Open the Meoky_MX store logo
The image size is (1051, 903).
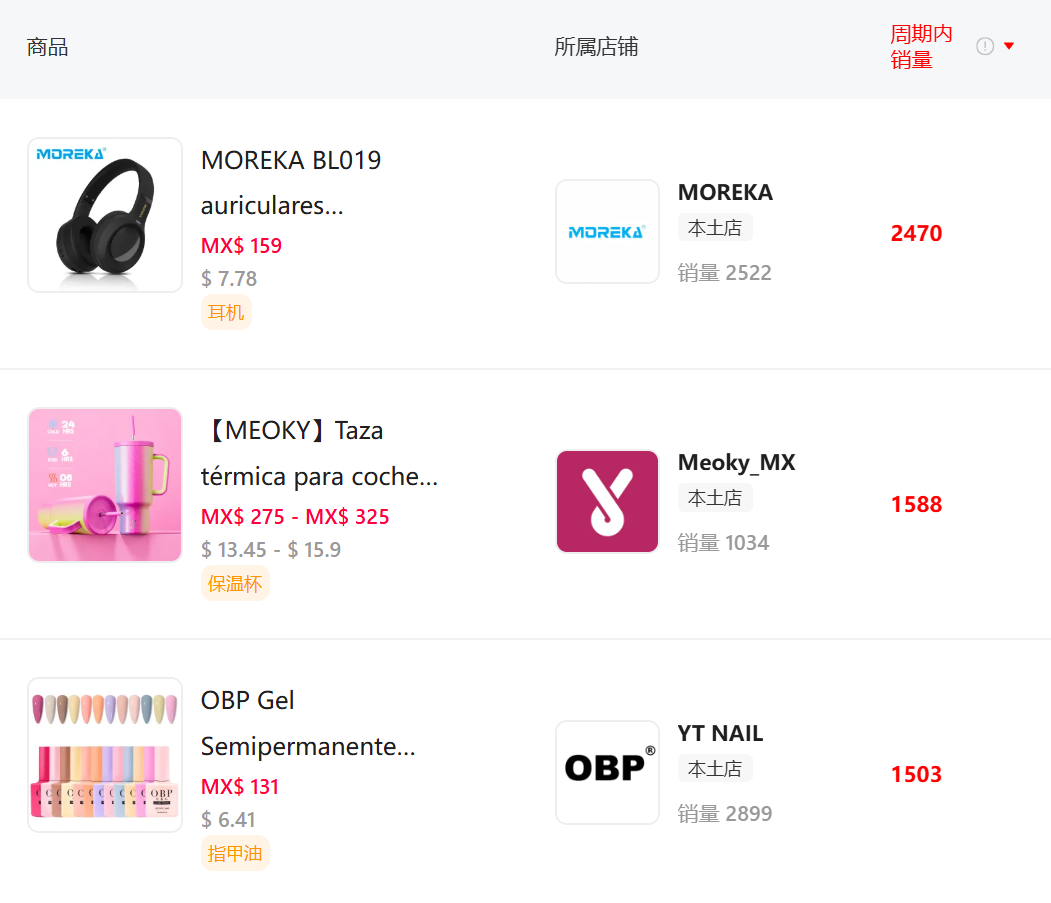607,501
